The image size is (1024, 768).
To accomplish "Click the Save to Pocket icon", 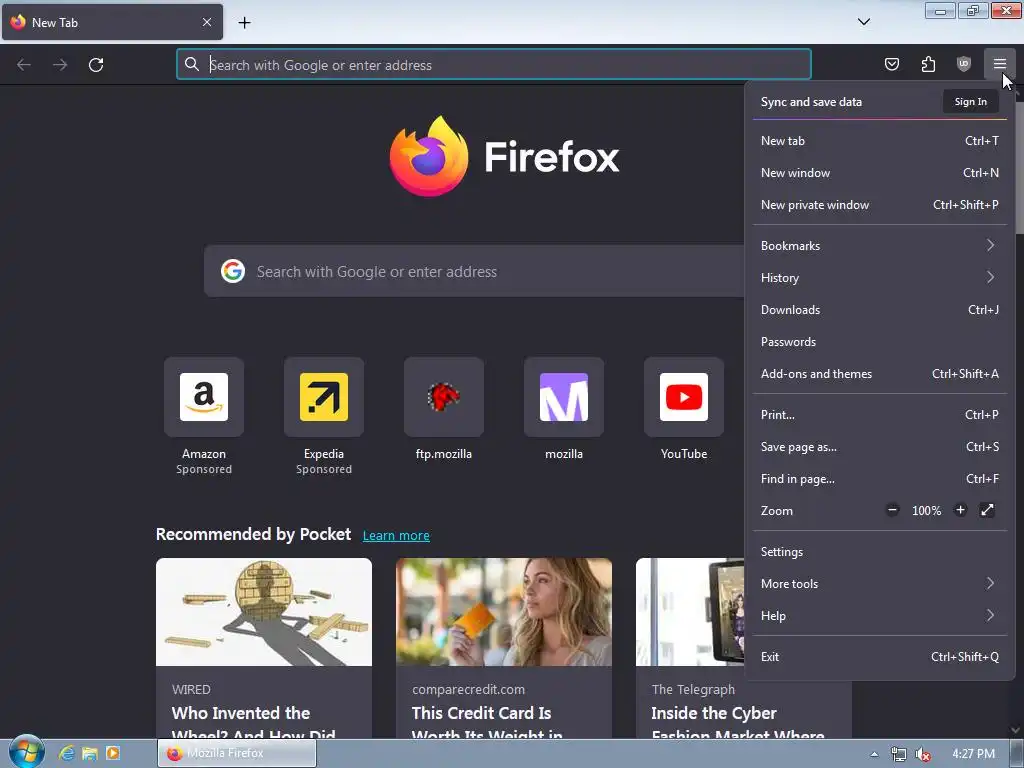I will click(x=891, y=64).
